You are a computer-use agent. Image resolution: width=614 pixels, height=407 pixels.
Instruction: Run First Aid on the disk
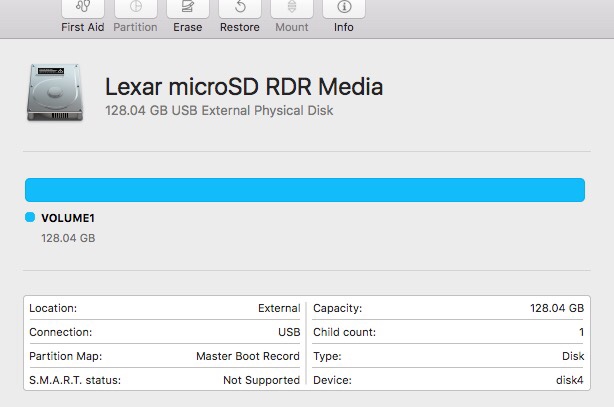pos(83,9)
